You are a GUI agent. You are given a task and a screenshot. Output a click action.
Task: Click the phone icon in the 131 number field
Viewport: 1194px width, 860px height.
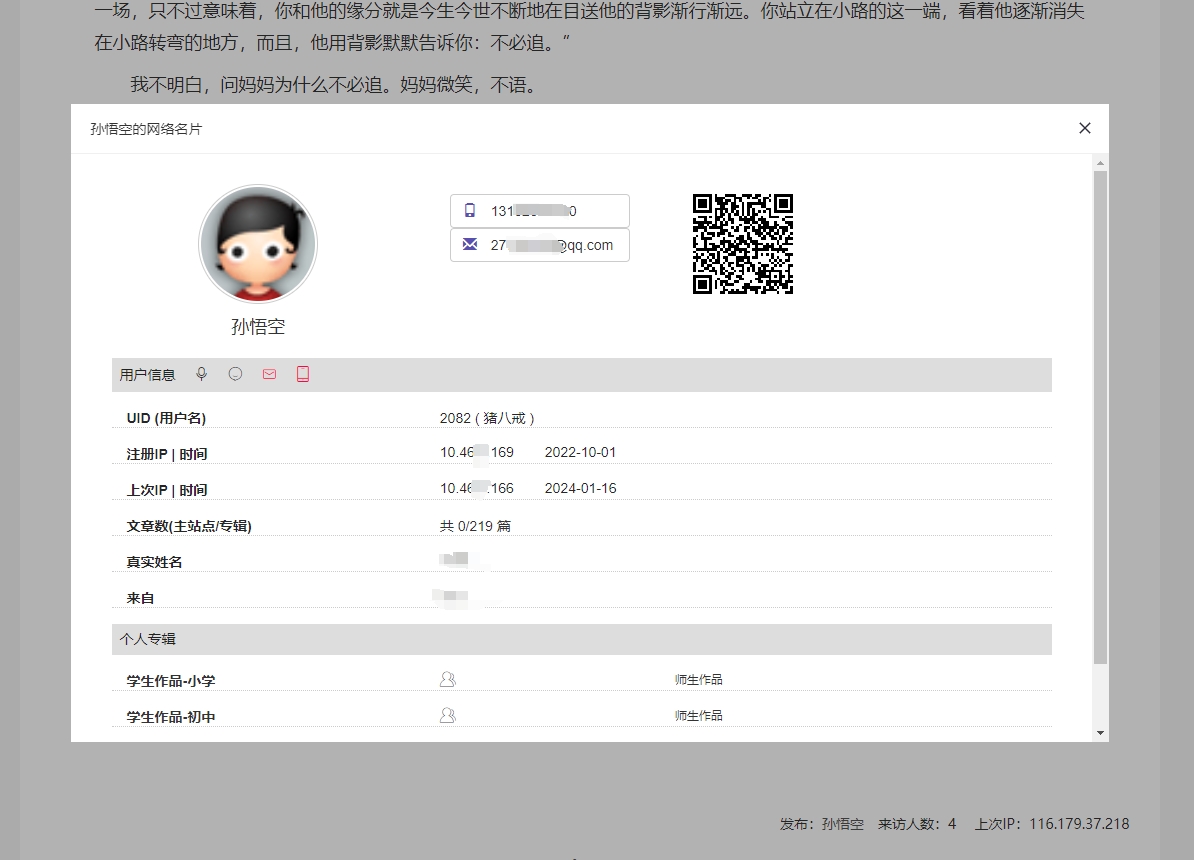(470, 210)
